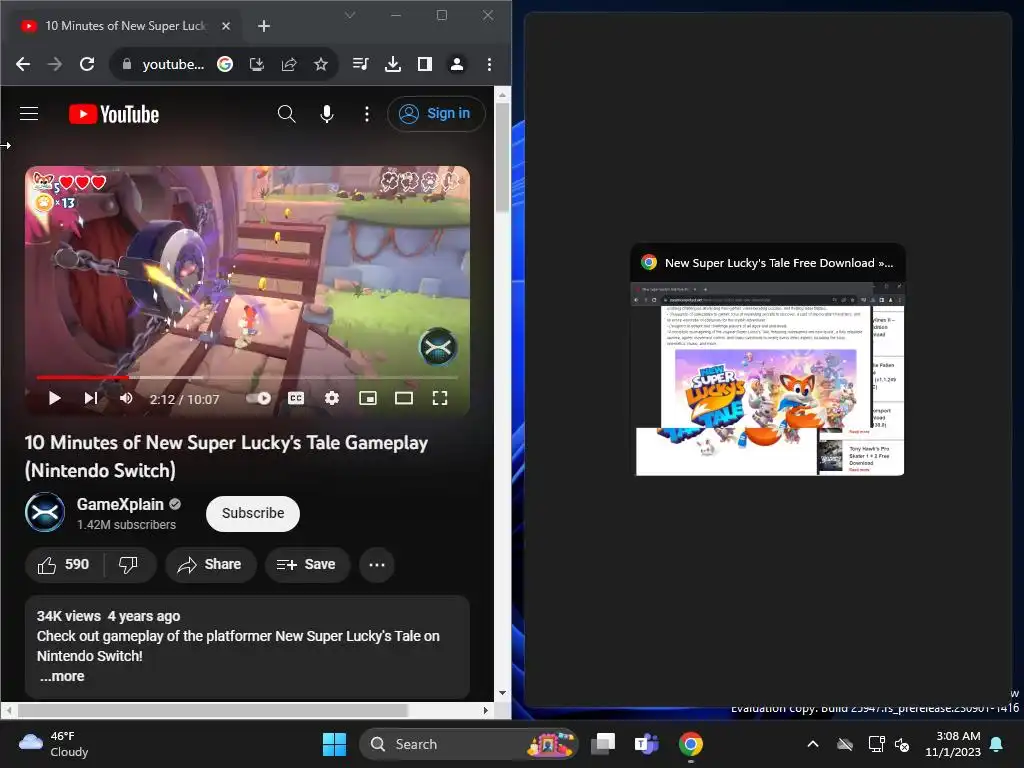Open the clock showing 3:08 AM
The image size is (1024, 768).
(x=953, y=744)
